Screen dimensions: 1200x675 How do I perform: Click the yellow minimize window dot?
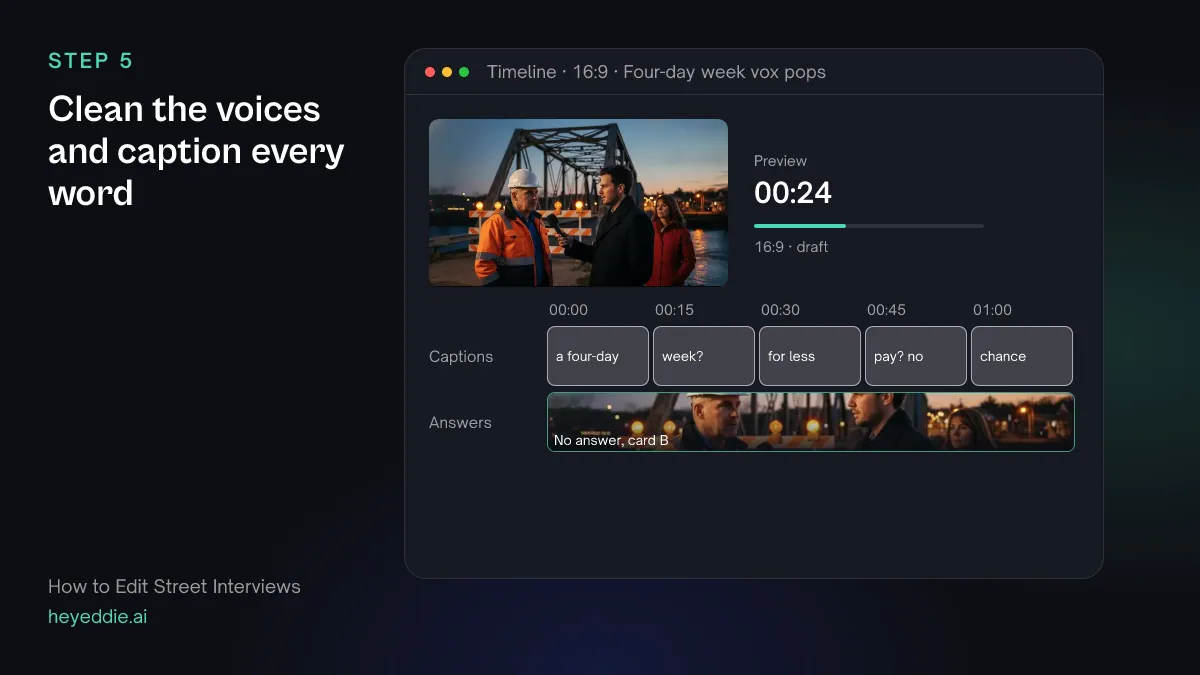[447, 72]
